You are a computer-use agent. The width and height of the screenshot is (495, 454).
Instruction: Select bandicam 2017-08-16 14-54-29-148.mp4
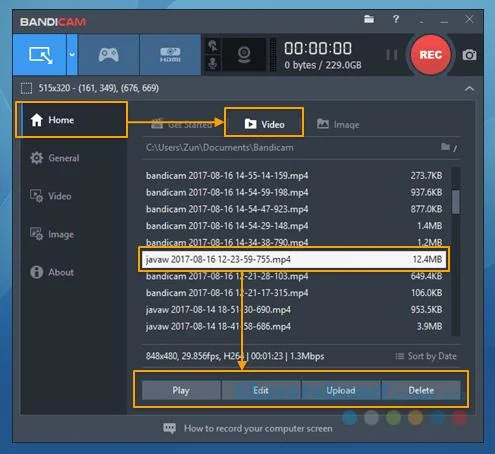coord(294,226)
